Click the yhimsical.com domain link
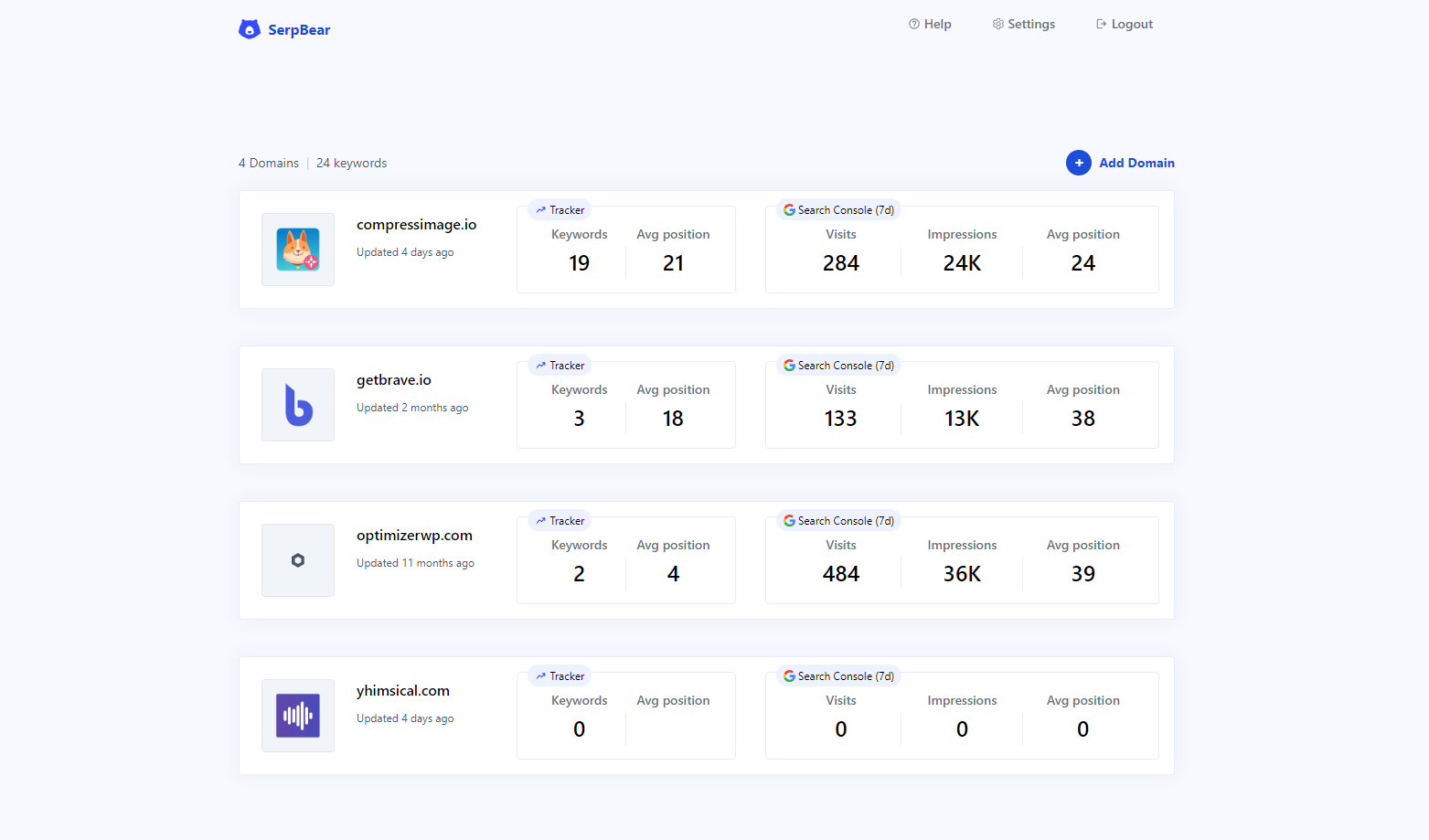The height and width of the screenshot is (840, 1429). click(x=403, y=690)
